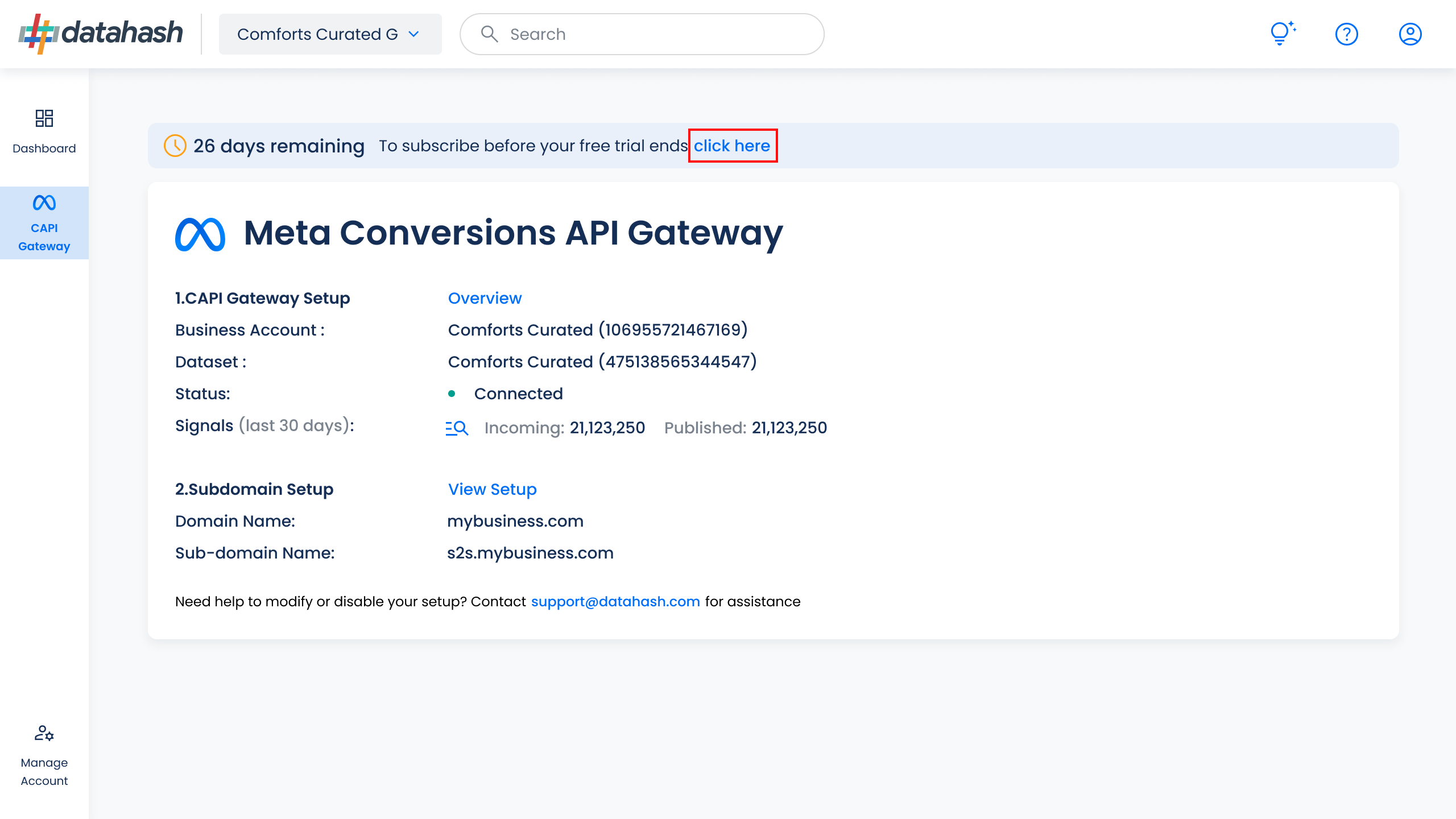Click the sub-domain 's2s.mybusiness.com'

(x=530, y=553)
